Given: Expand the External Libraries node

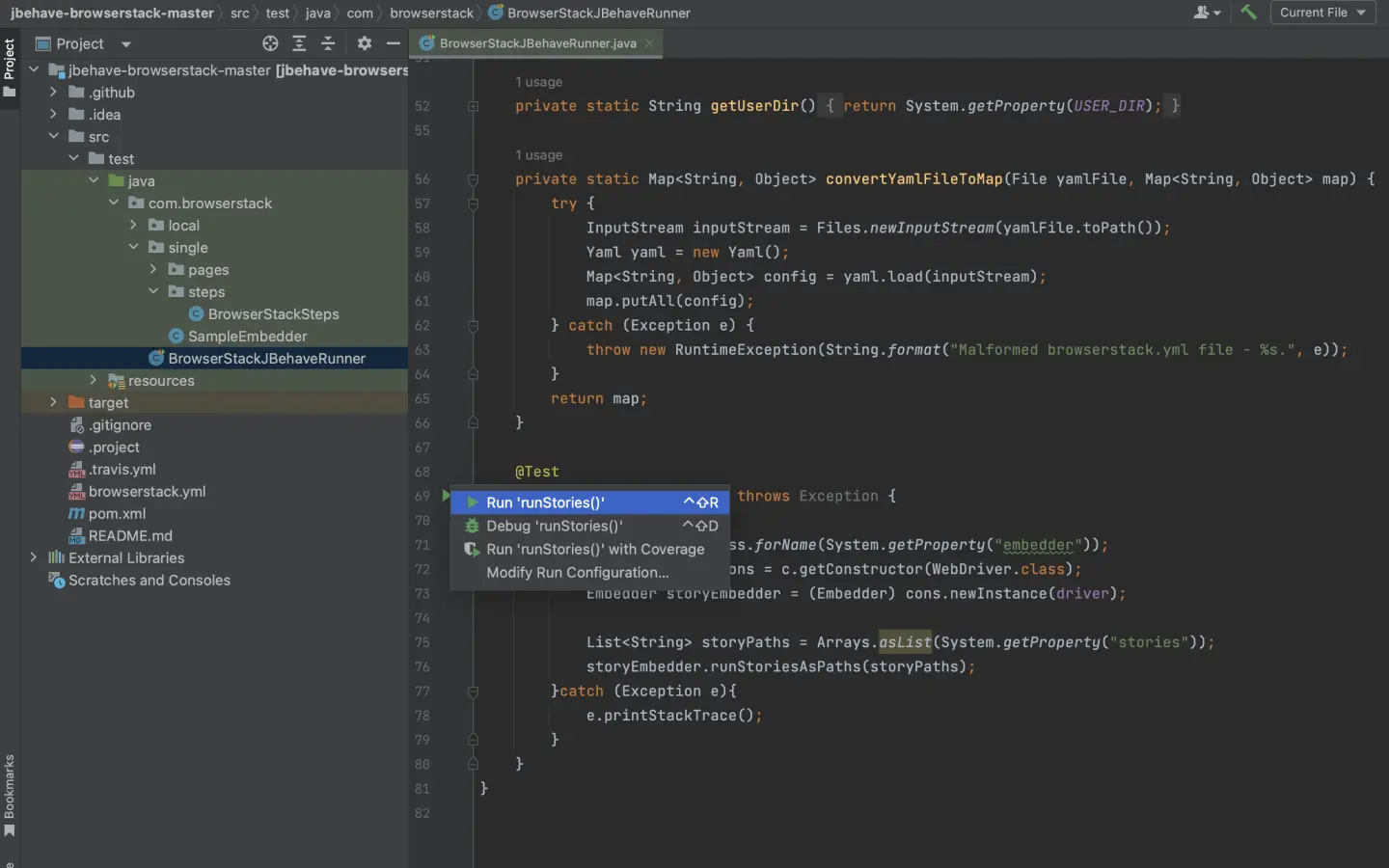Looking at the screenshot, I should (x=34, y=557).
